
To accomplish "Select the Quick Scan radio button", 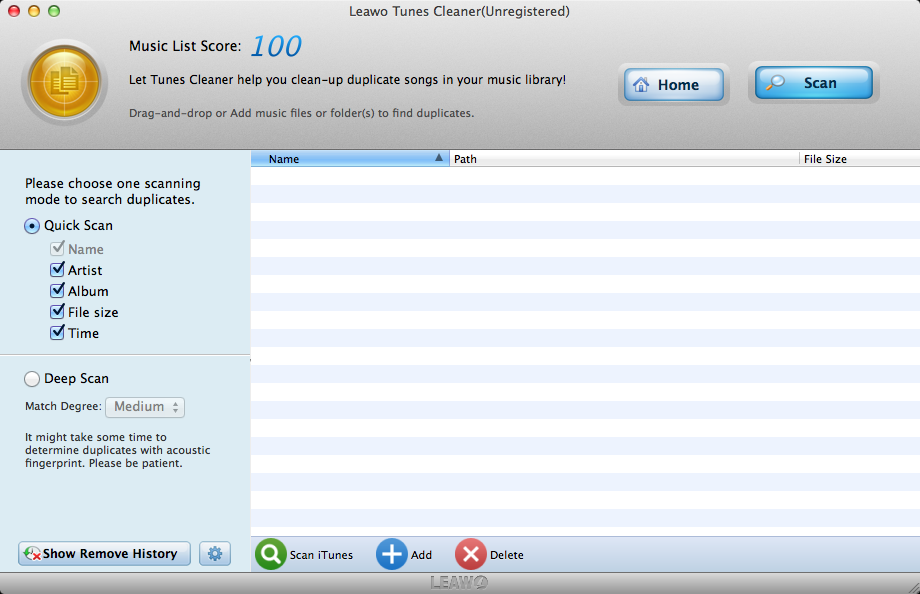I will pos(33,226).
